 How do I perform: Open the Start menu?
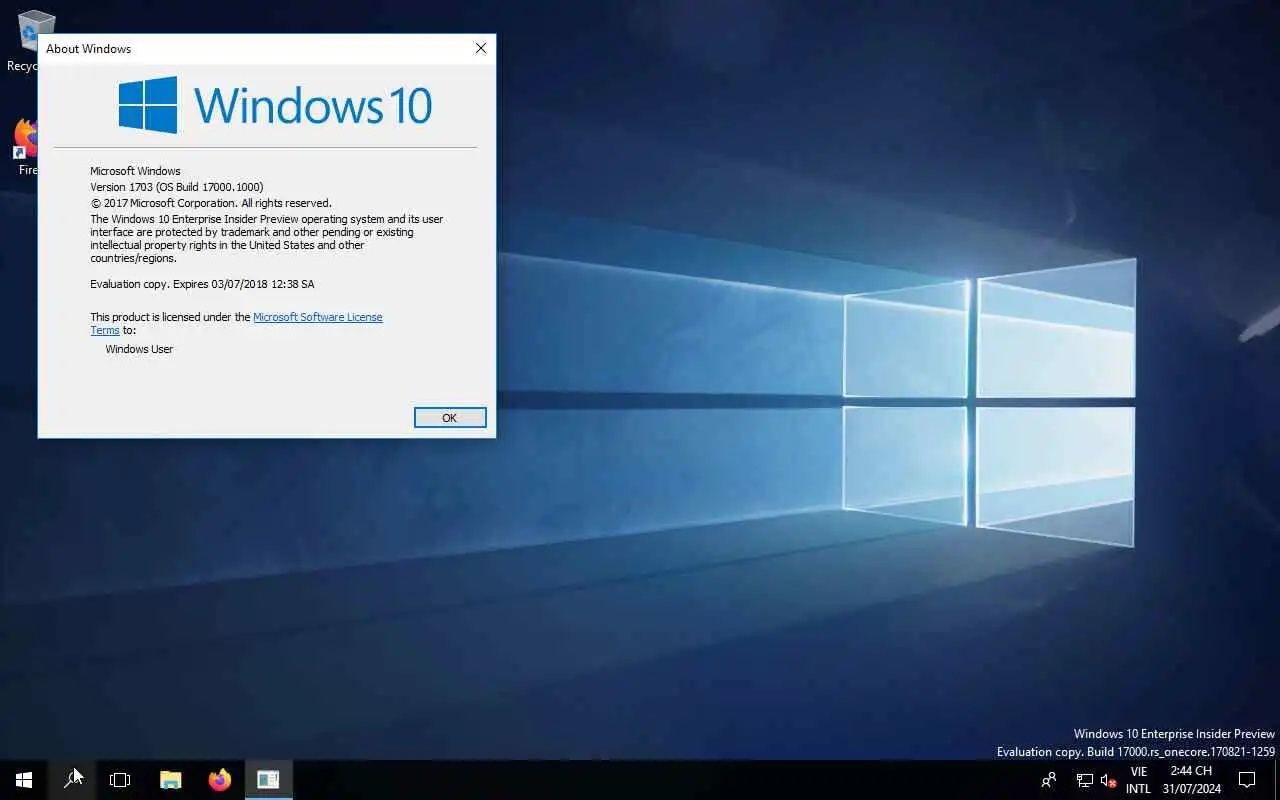24,780
